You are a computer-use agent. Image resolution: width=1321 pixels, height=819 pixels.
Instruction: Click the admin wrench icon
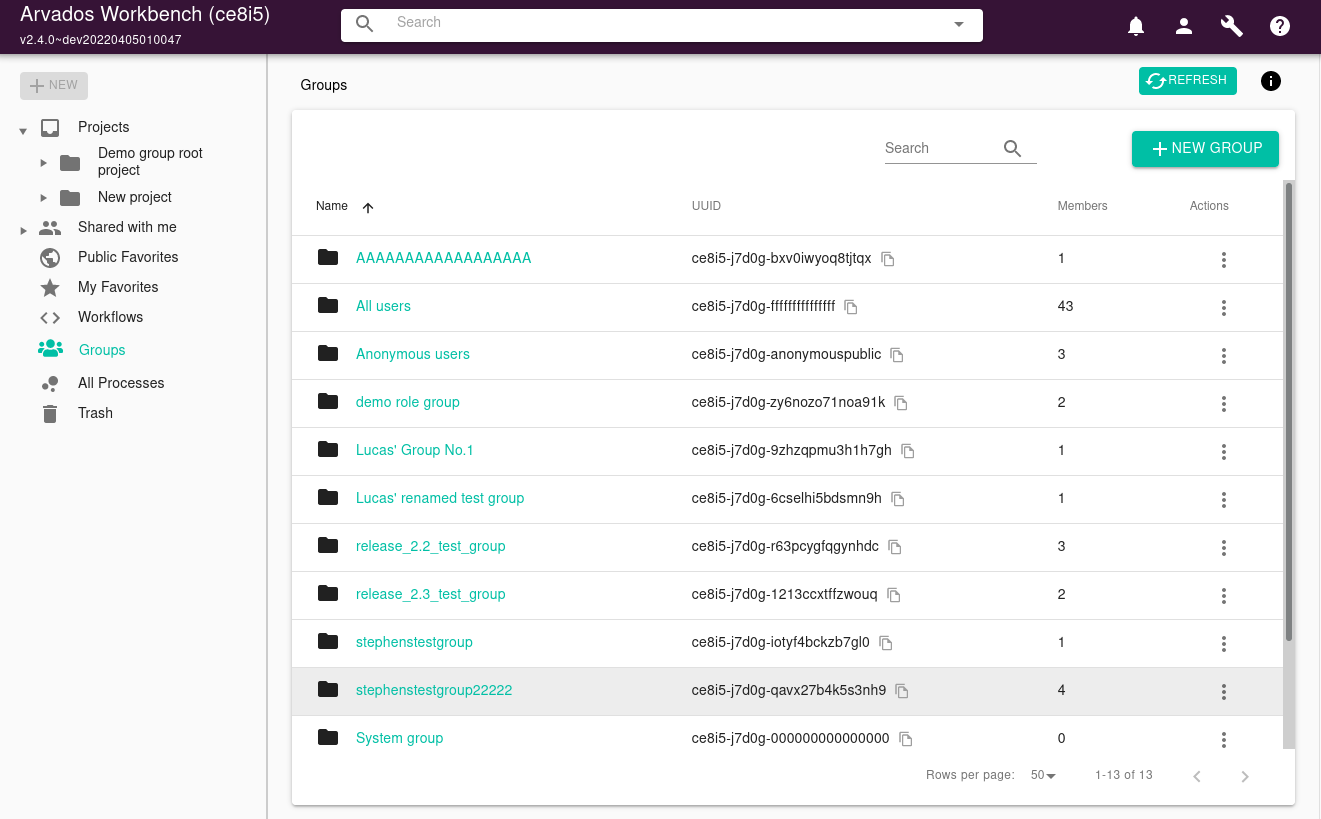1232,27
